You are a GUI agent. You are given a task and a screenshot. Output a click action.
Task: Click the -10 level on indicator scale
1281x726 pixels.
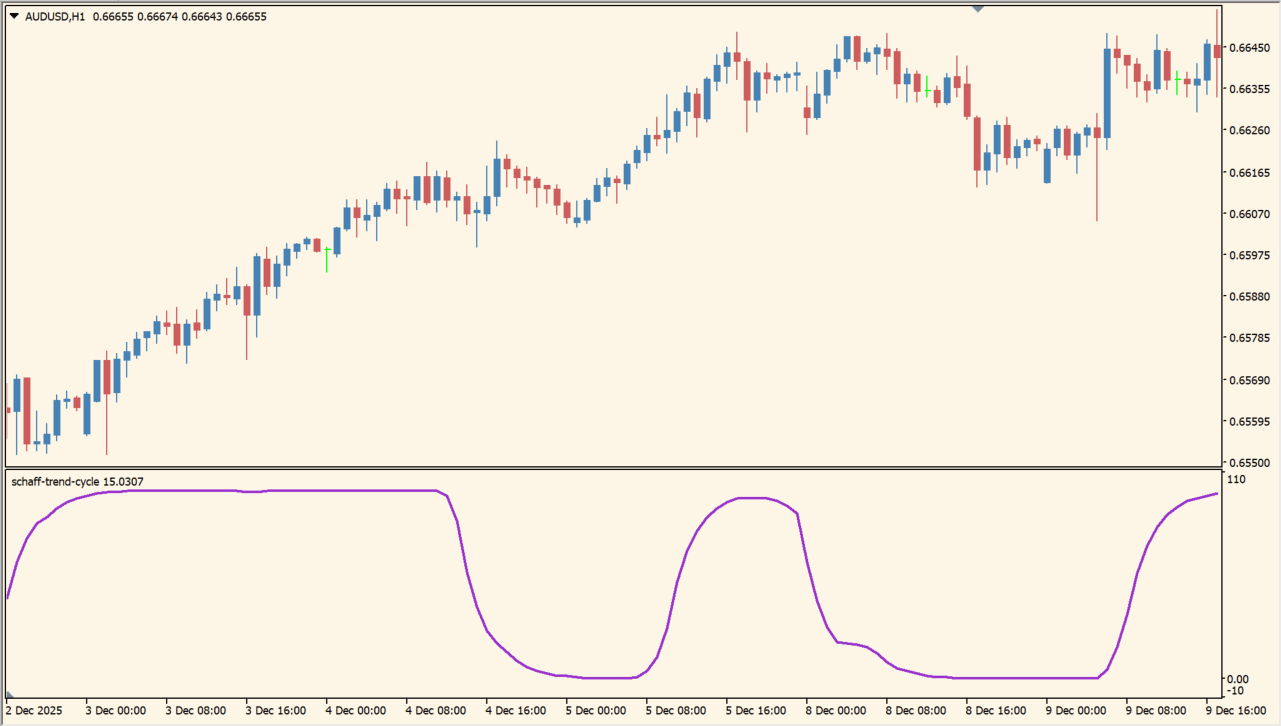pyautogui.click(x=1238, y=691)
